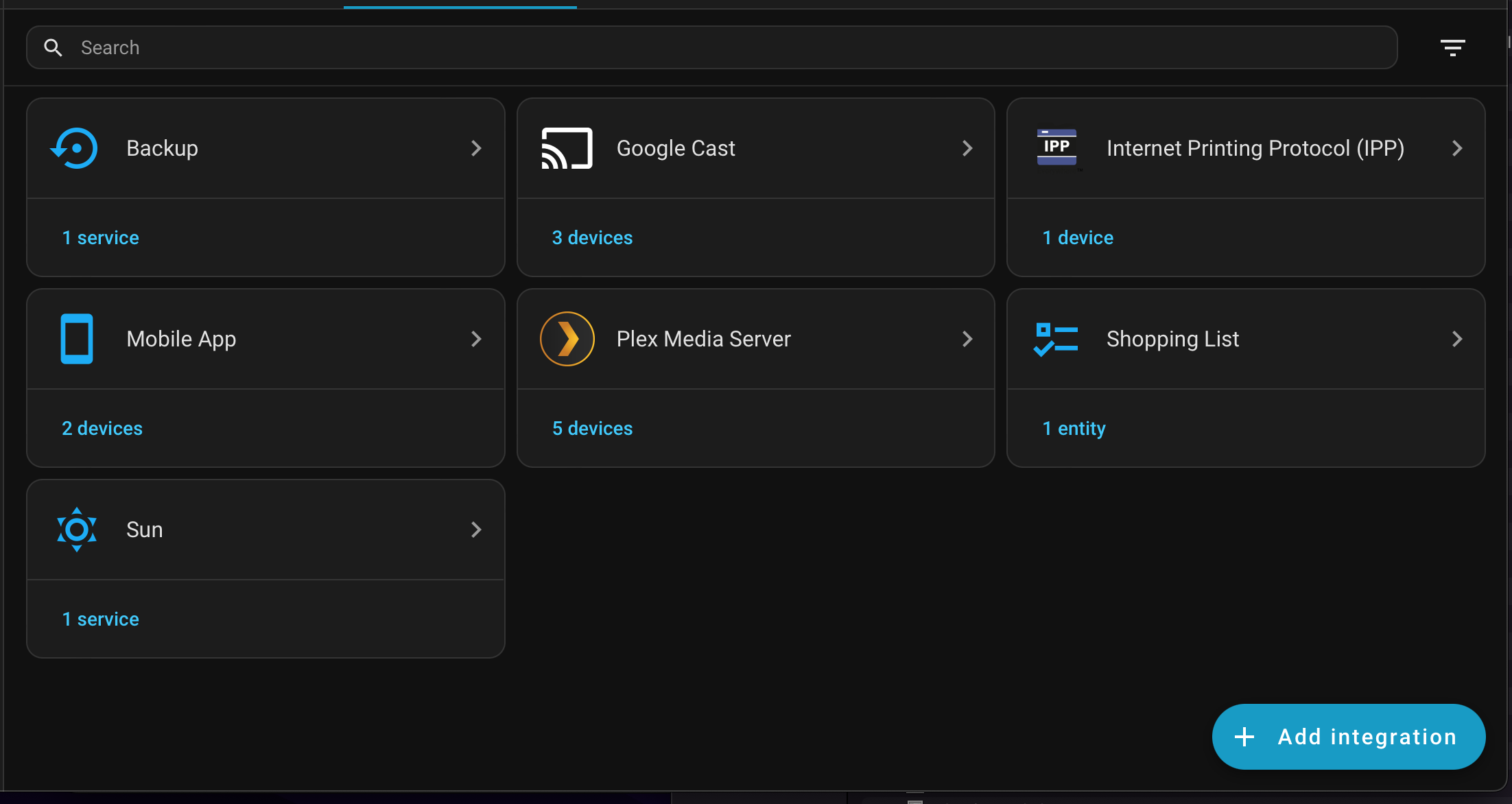1512x804 pixels.
Task: Expand Internet Printing Protocol chevron
Action: coord(1457,148)
